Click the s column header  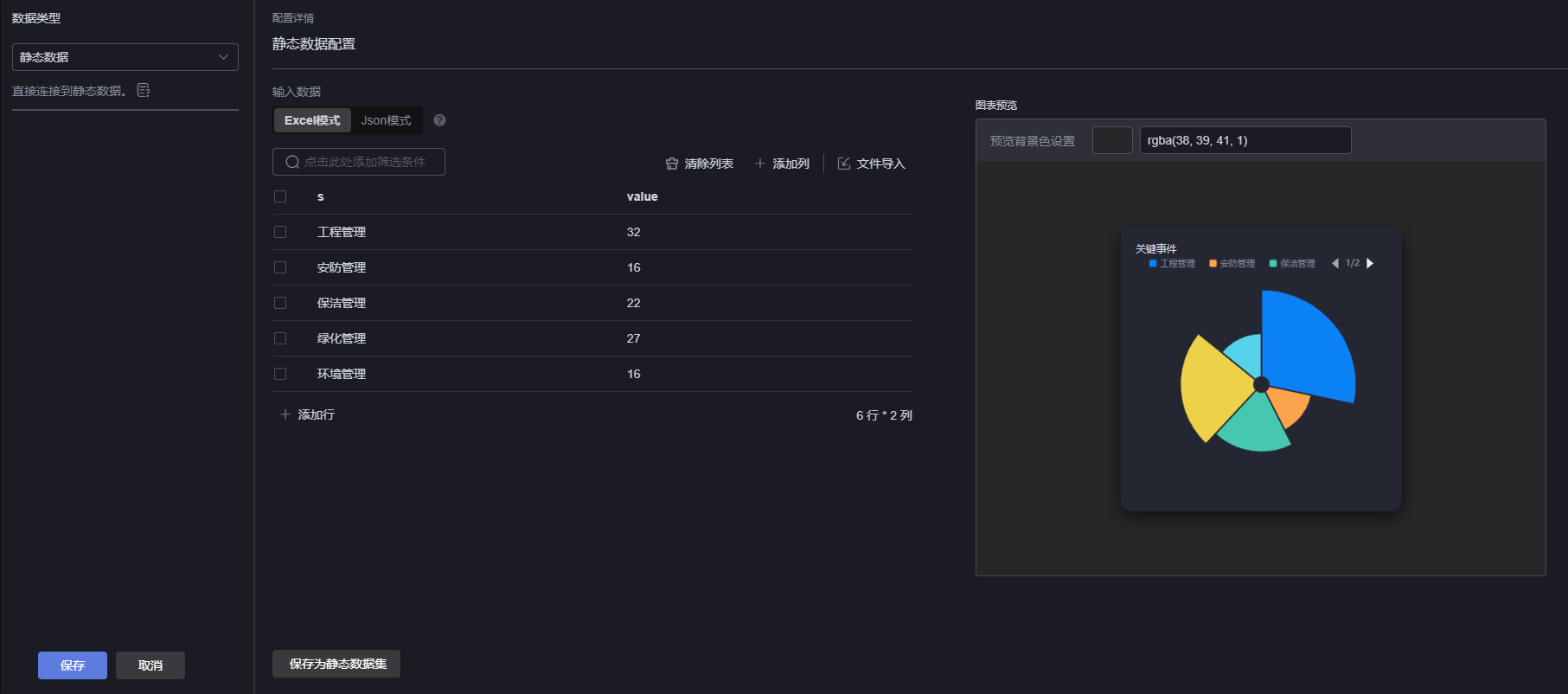point(321,196)
